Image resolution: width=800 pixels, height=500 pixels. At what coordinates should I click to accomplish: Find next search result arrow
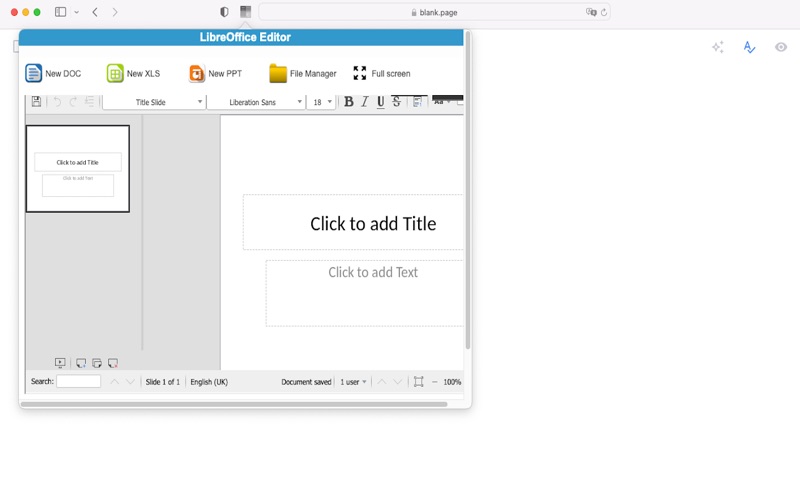point(130,382)
